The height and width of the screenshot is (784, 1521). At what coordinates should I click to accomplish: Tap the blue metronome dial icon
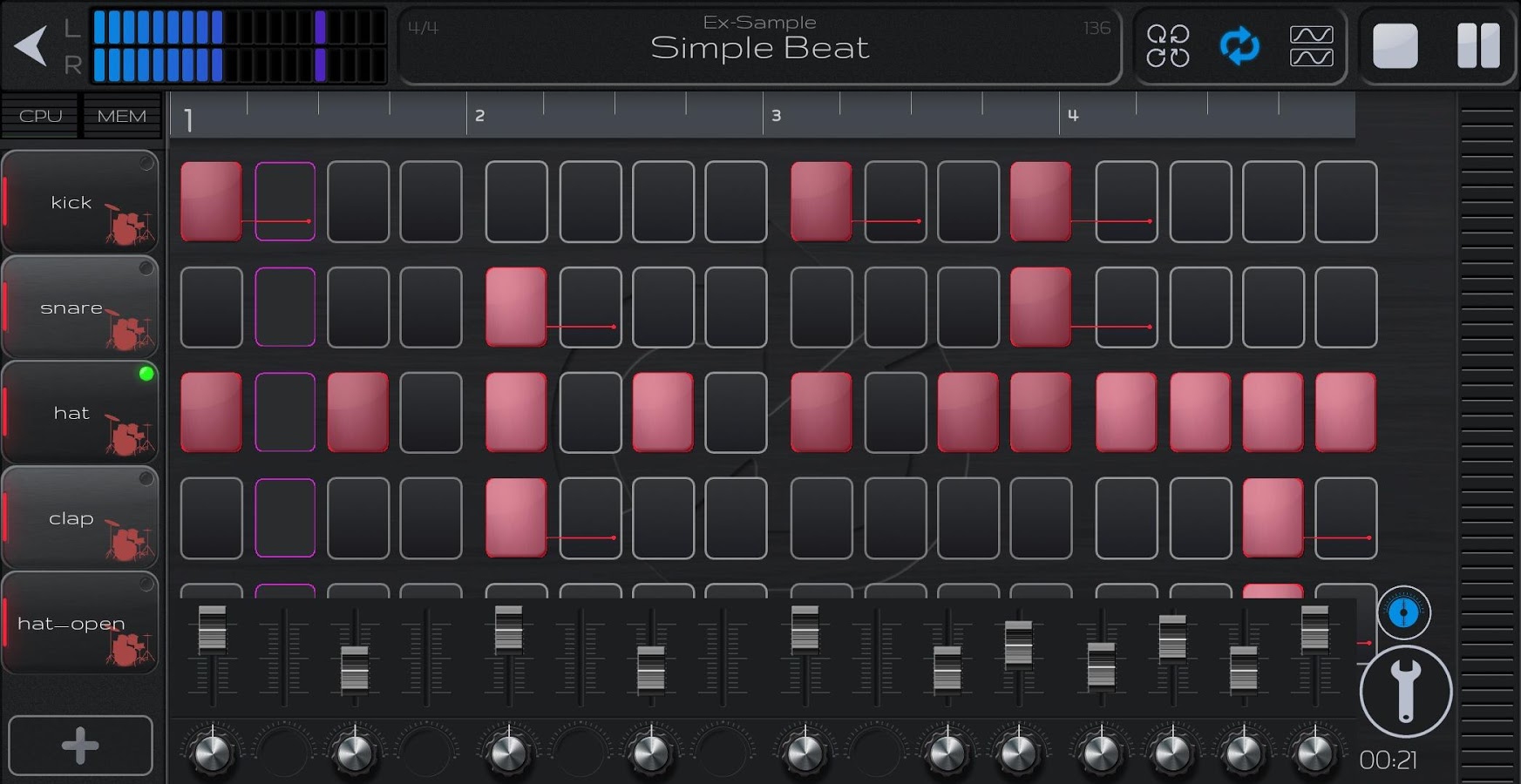click(x=1403, y=612)
